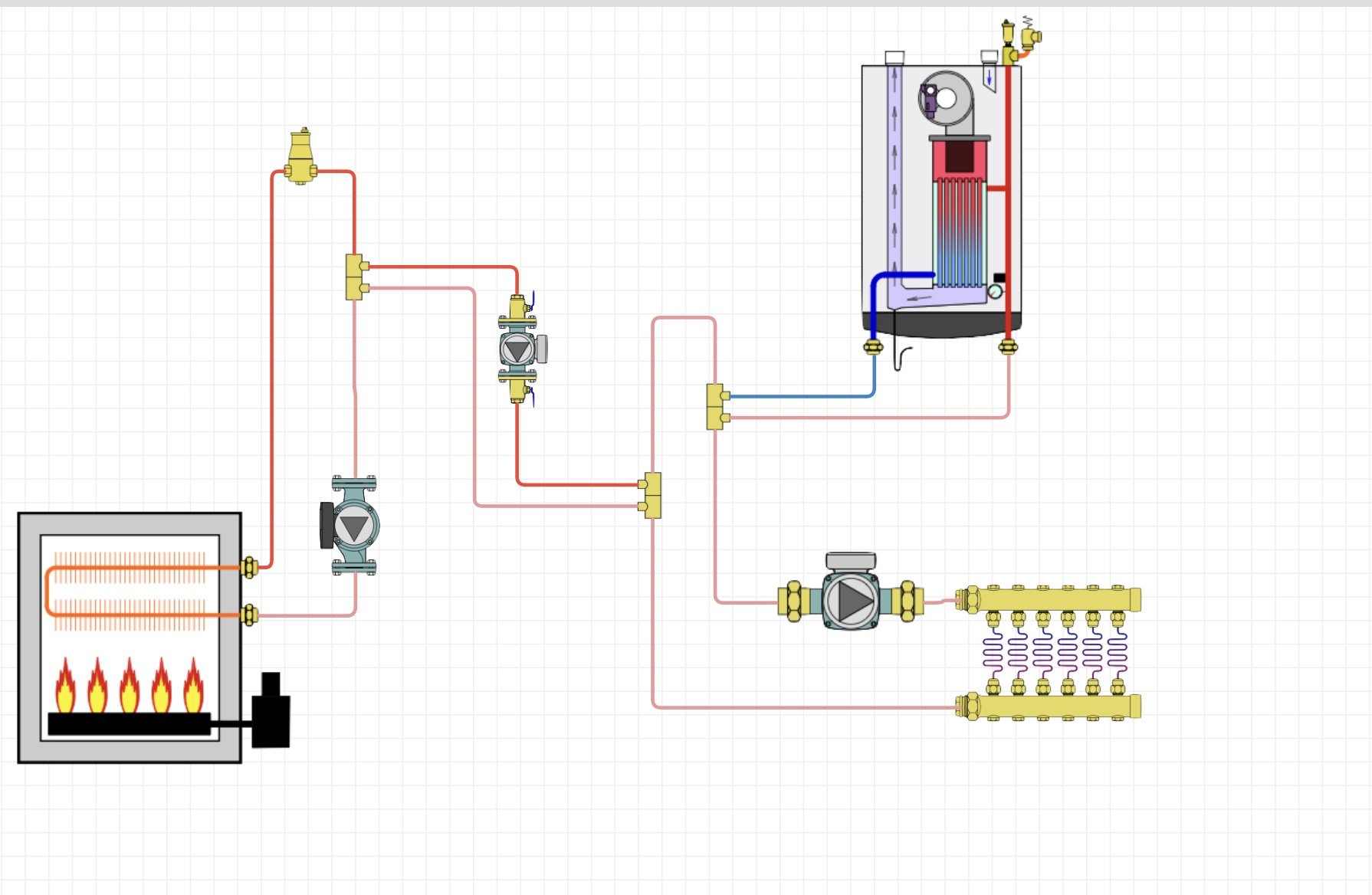Select the wall-hung boiler cabinet

click(x=941, y=201)
